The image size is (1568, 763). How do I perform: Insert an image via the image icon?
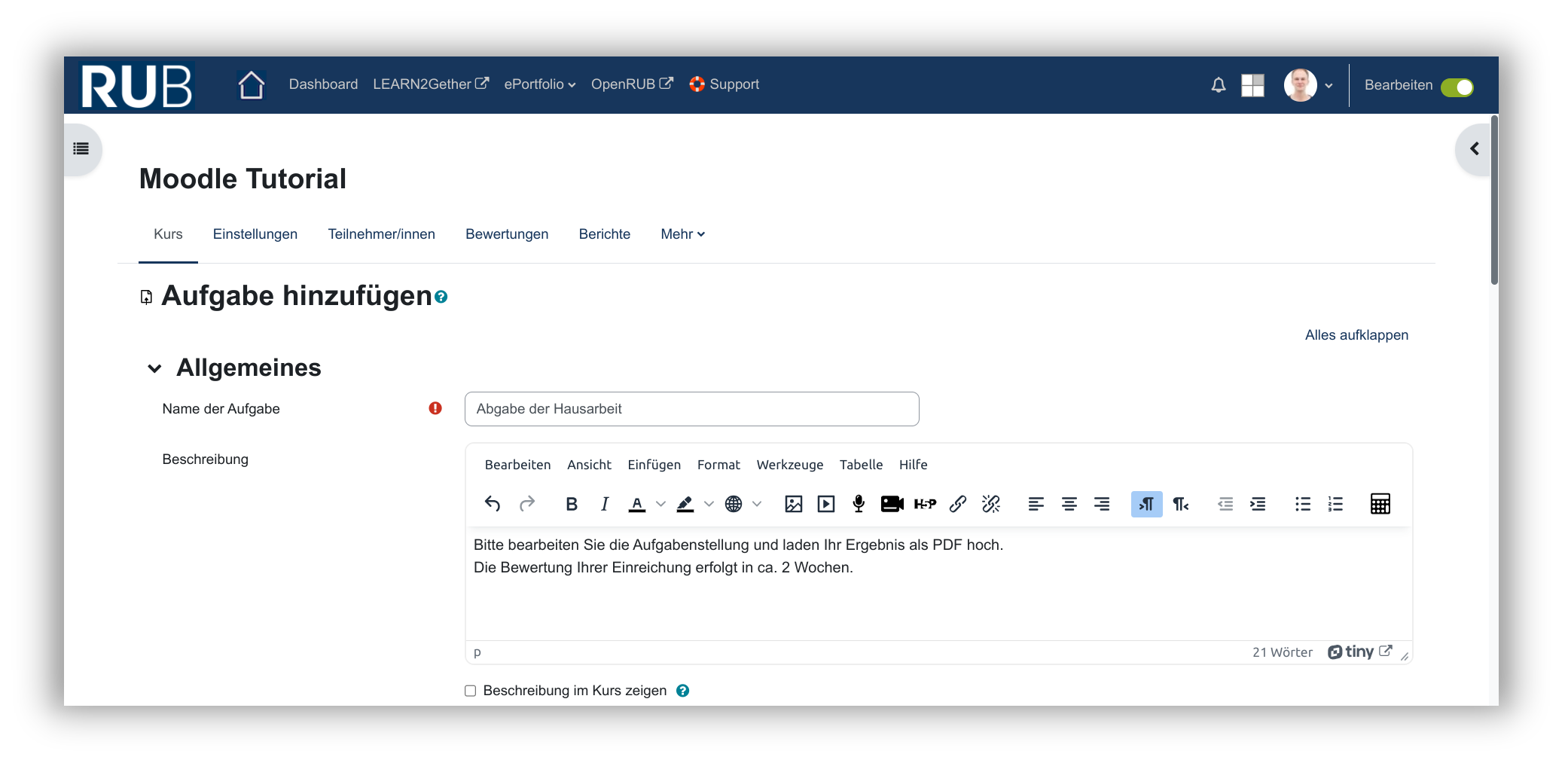click(793, 504)
